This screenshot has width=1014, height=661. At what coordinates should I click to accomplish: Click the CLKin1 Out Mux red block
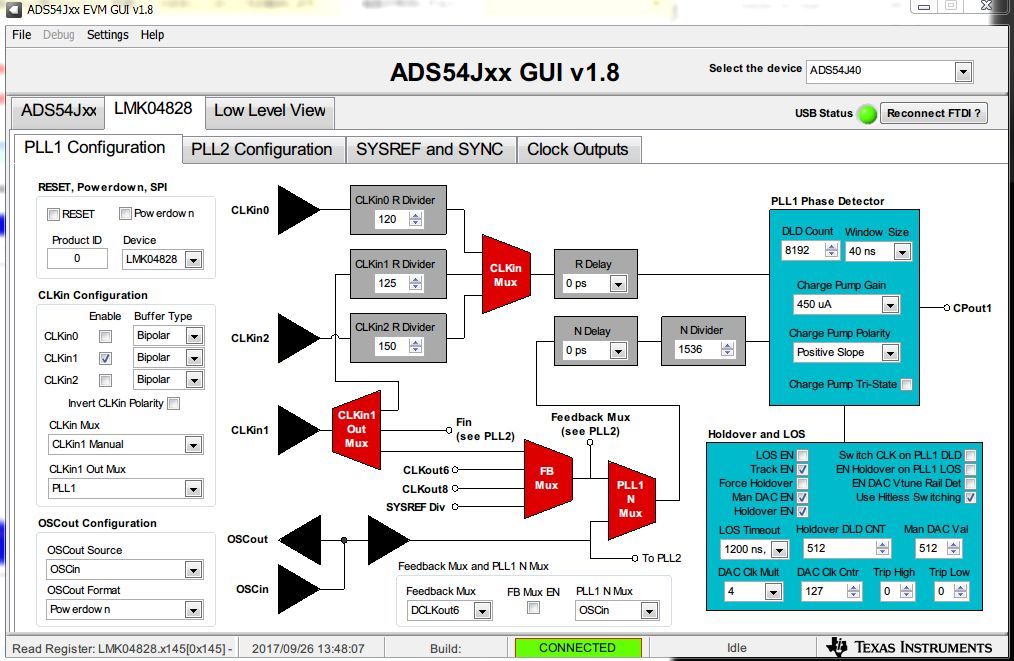point(356,429)
